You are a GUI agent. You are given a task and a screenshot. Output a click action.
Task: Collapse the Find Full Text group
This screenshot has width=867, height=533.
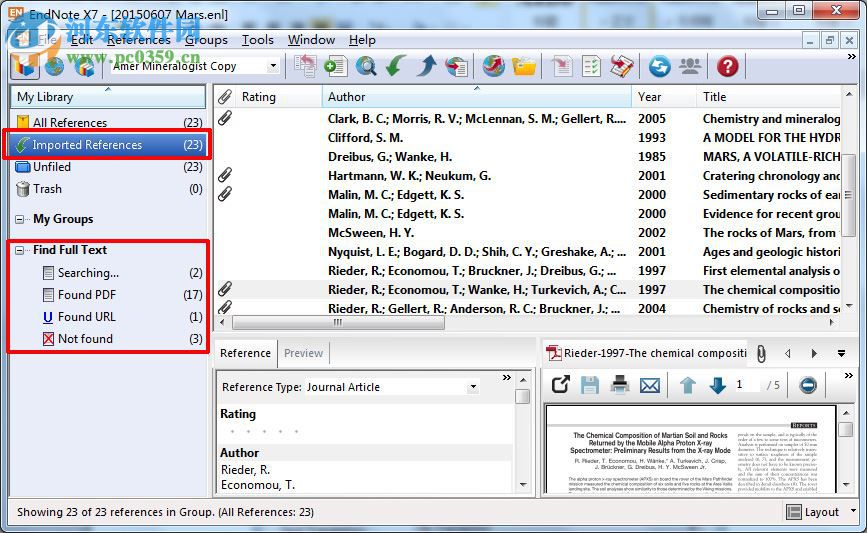point(21,250)
